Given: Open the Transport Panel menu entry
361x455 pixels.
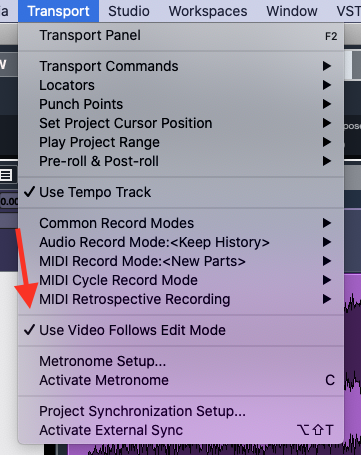Looking at the screenshot, I should click(x=181, y=36).
